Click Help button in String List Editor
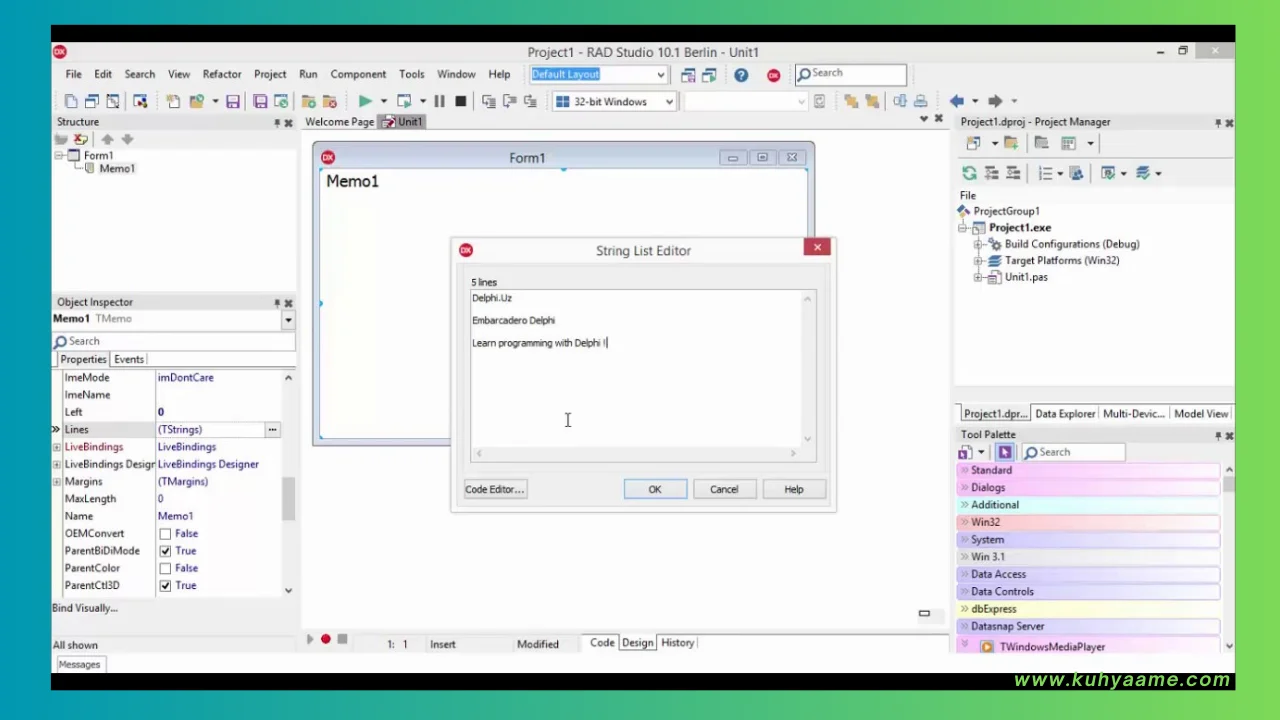This screenshot has width=1280, height=720. (x=794, y=489)
